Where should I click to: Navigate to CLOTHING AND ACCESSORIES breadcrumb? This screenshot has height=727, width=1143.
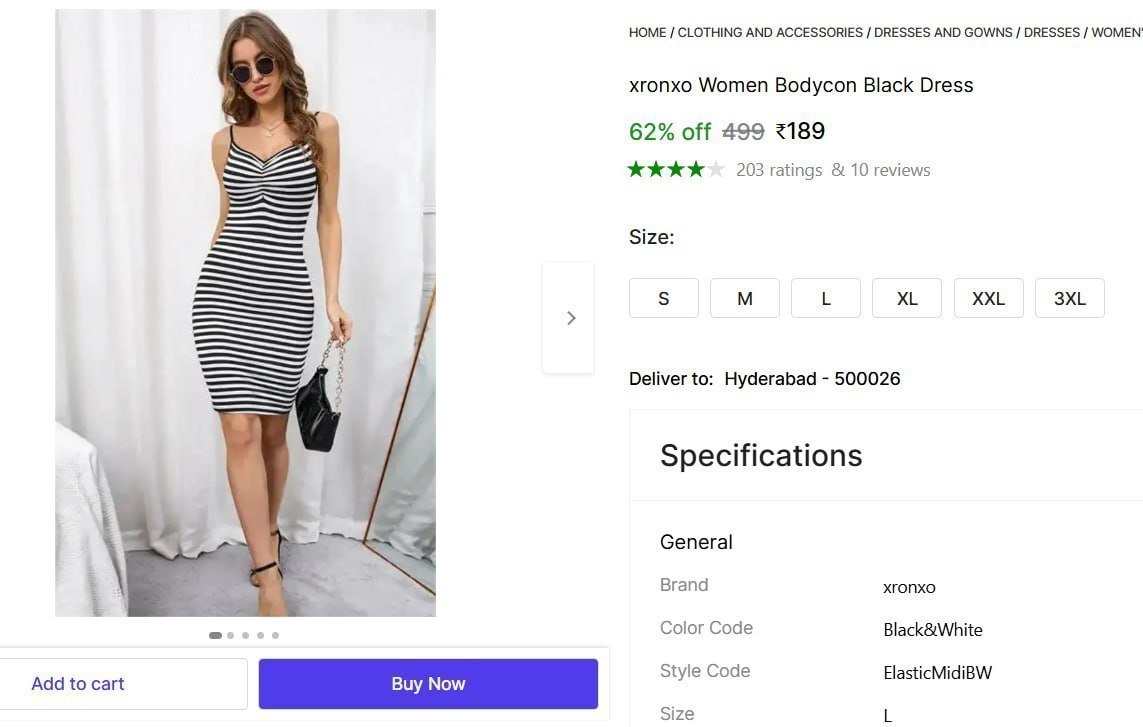[770, 32]
